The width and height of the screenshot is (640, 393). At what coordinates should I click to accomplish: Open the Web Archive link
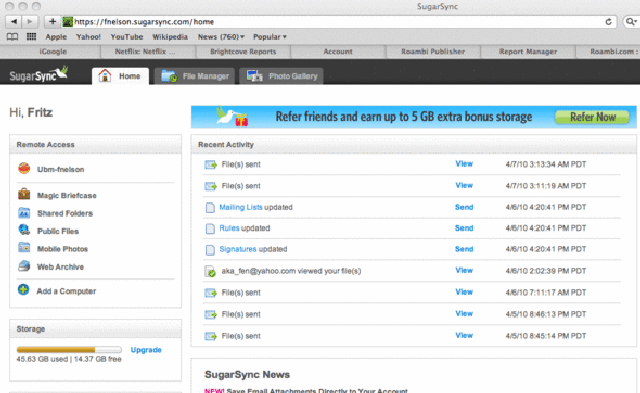[x=60, y=267]
